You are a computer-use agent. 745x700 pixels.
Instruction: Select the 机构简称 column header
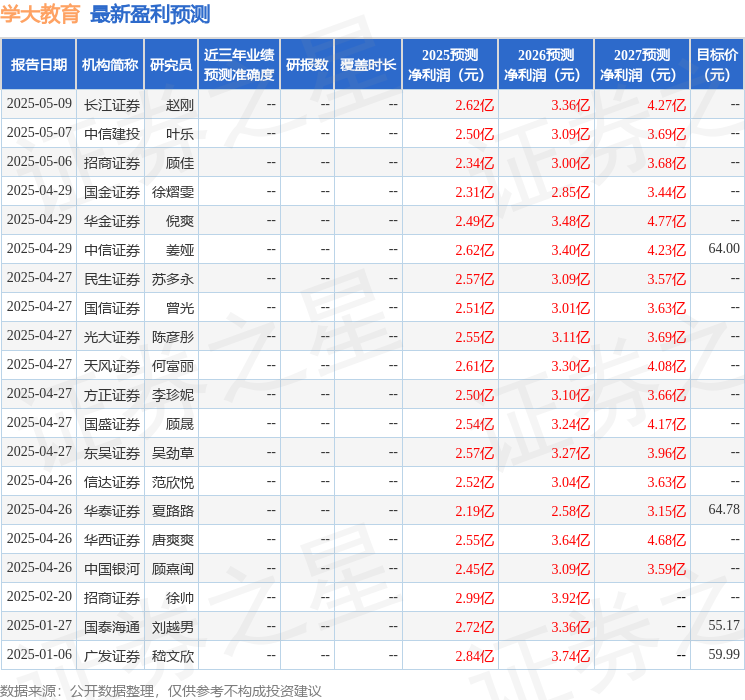point(110,65)
